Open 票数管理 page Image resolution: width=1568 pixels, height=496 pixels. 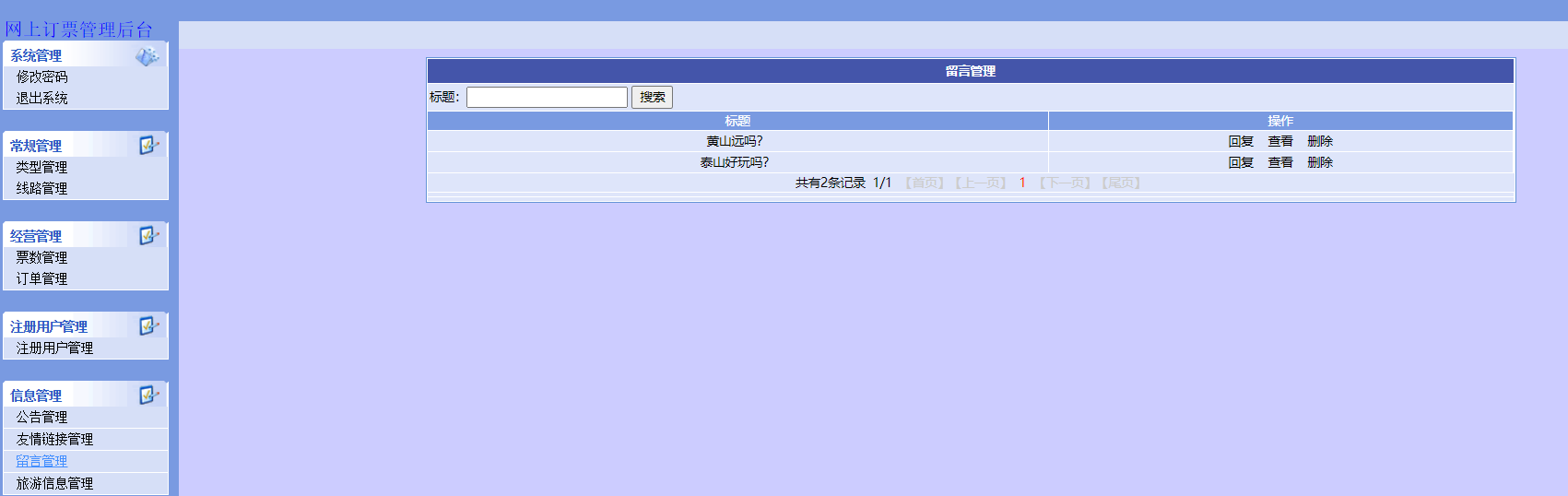pos(41,257)
